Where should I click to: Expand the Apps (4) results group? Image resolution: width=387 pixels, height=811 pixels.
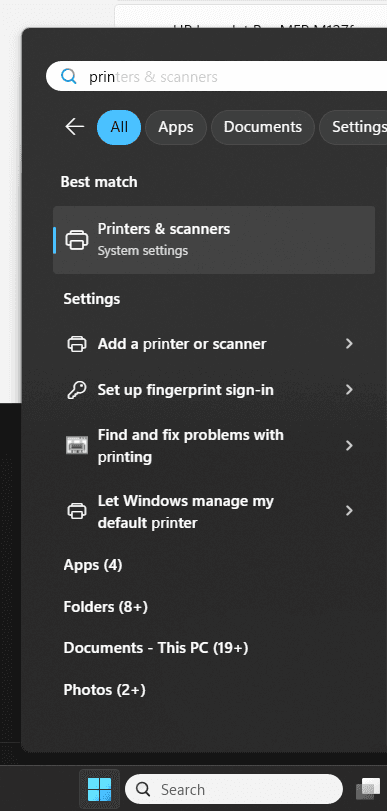pyautogui.click(x=93, y=565)
